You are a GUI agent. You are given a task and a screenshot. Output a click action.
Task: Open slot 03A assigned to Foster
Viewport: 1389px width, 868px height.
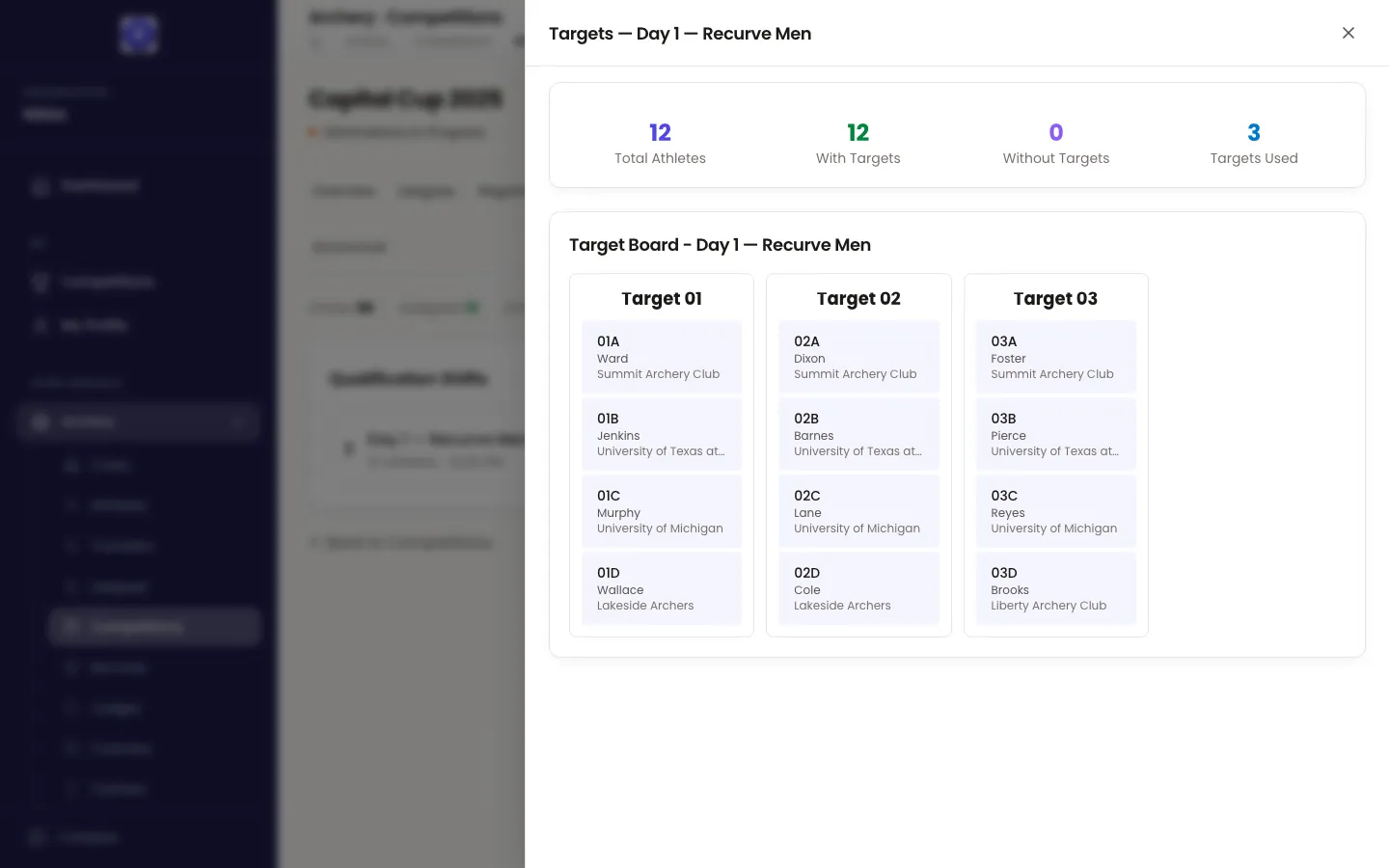(1056, 357)
